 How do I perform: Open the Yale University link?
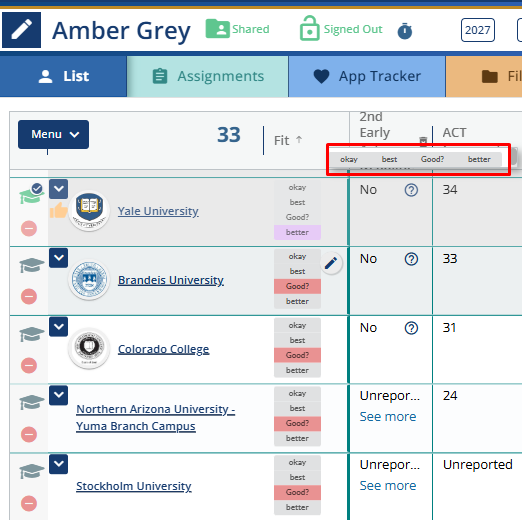158,211
